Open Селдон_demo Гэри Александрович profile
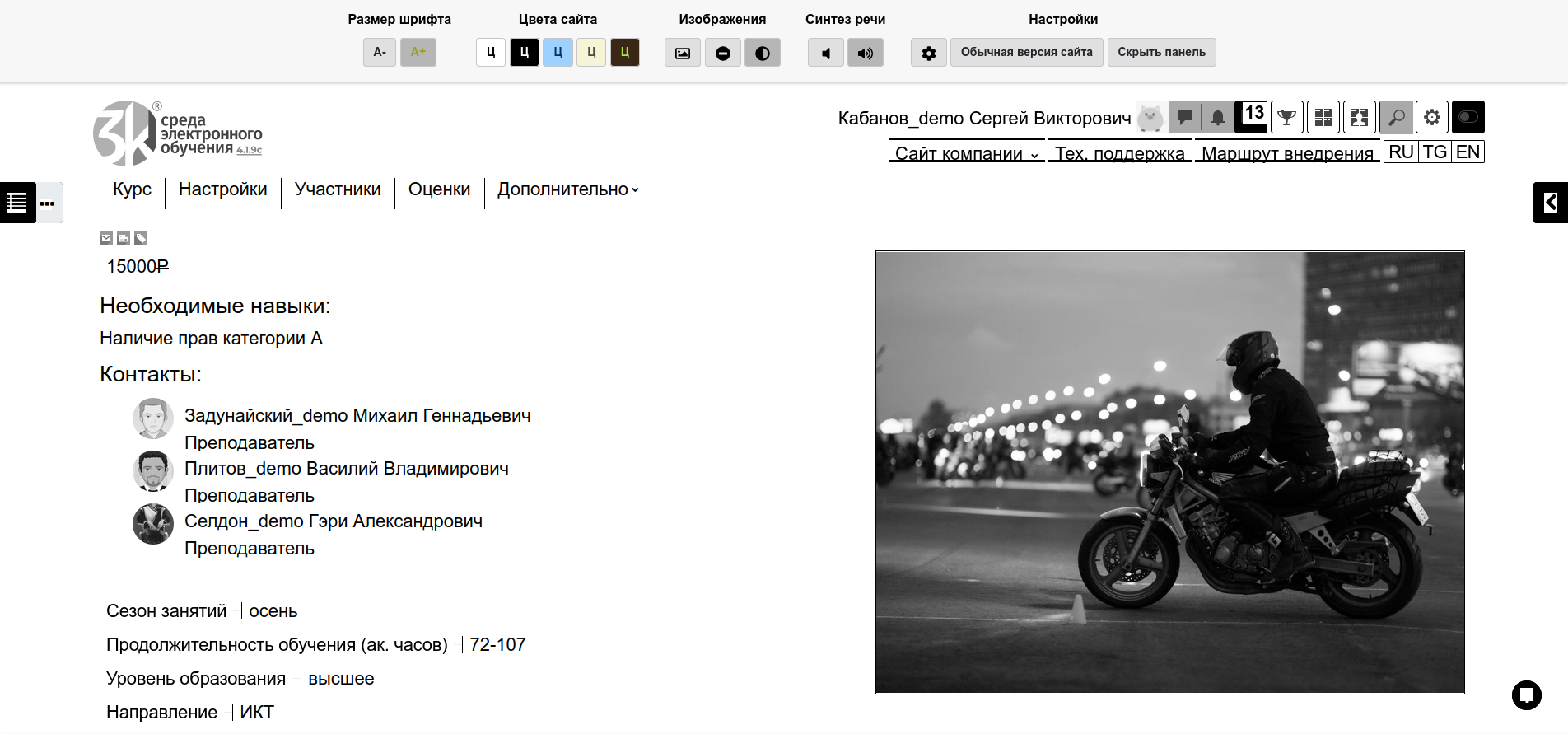Screen dimensions: 1568x734 coord(334,521)
